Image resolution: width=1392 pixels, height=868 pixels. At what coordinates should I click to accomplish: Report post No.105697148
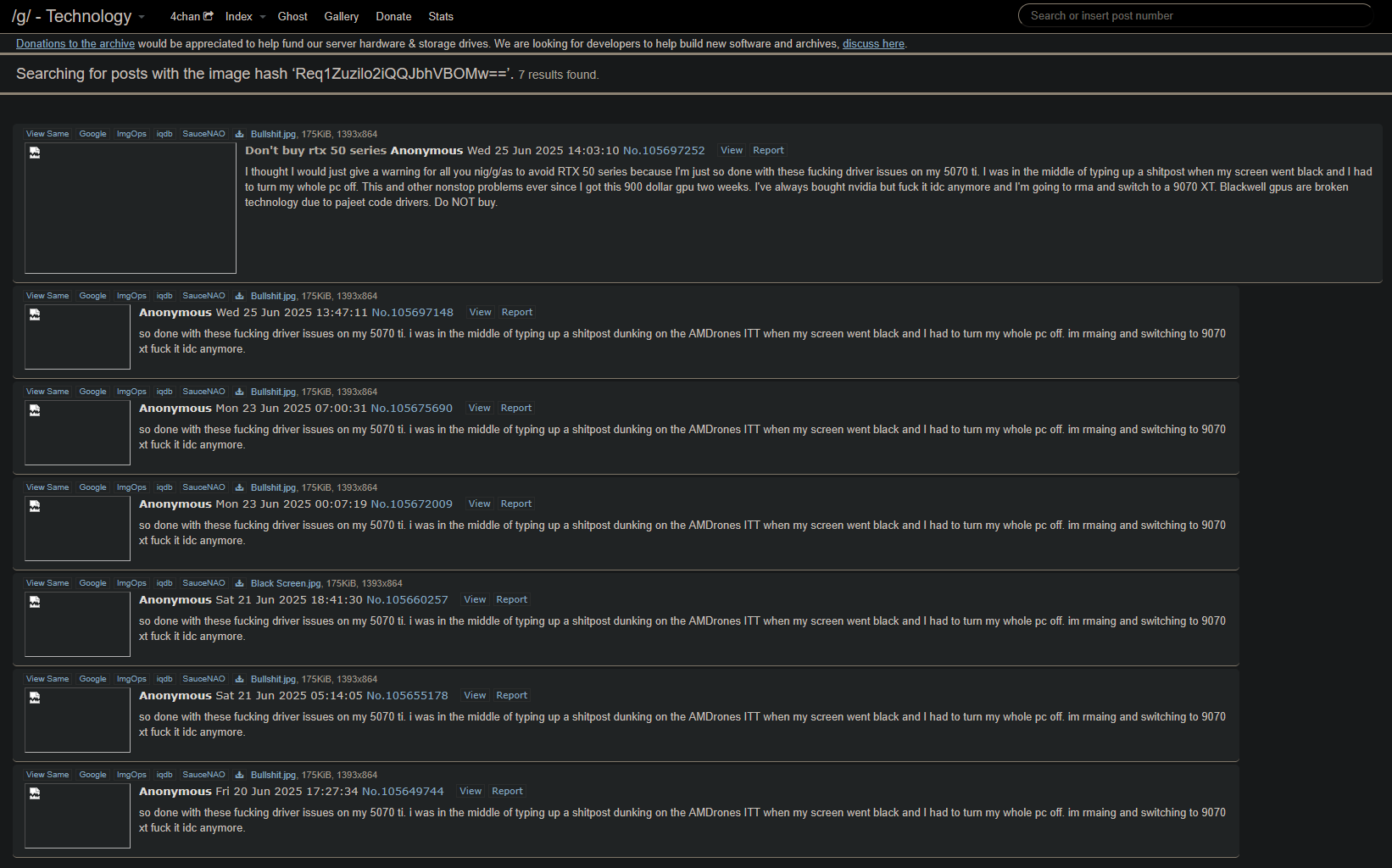tap(517, 312)
